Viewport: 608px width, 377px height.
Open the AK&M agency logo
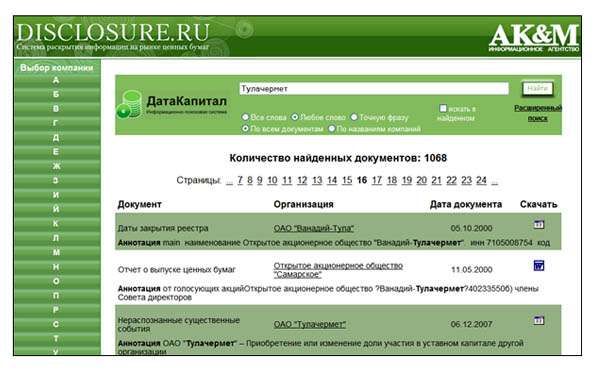pyautogui.click(x=534, y=38)
